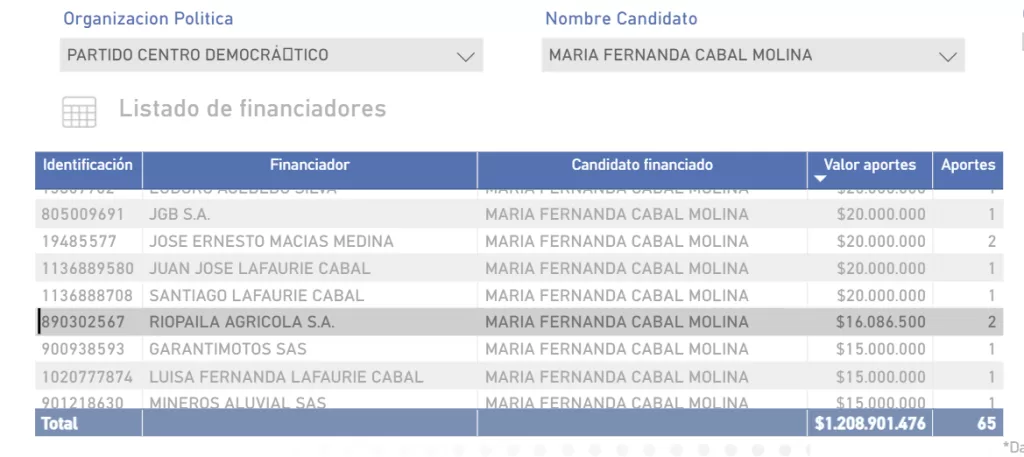Open the PARTIDO CENTRO DEMOCRÁTICO combo box
This screenshot has width=1024, height=457.
[271, 55]
